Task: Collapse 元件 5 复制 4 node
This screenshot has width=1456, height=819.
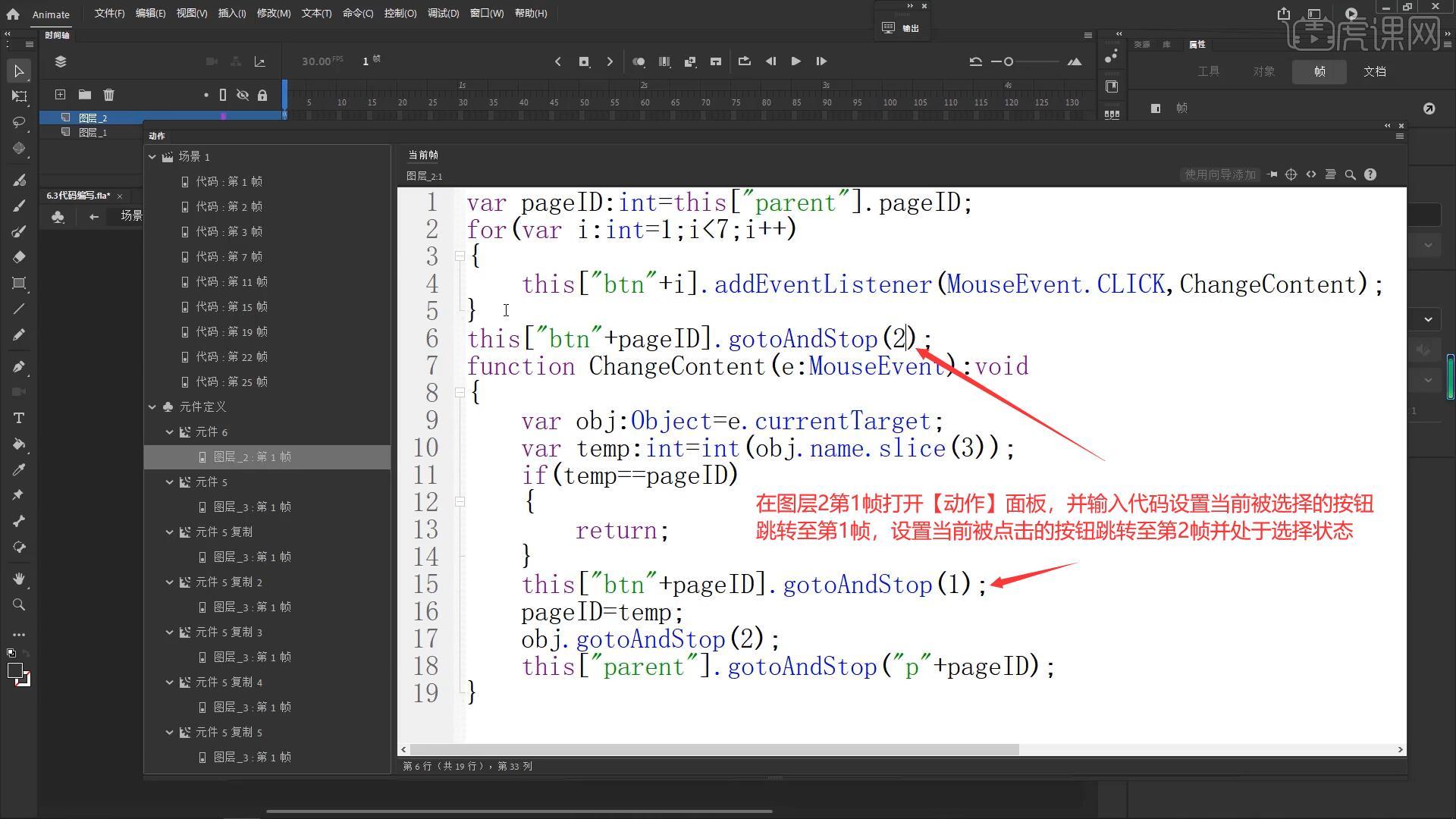Action: click(170, 682)
